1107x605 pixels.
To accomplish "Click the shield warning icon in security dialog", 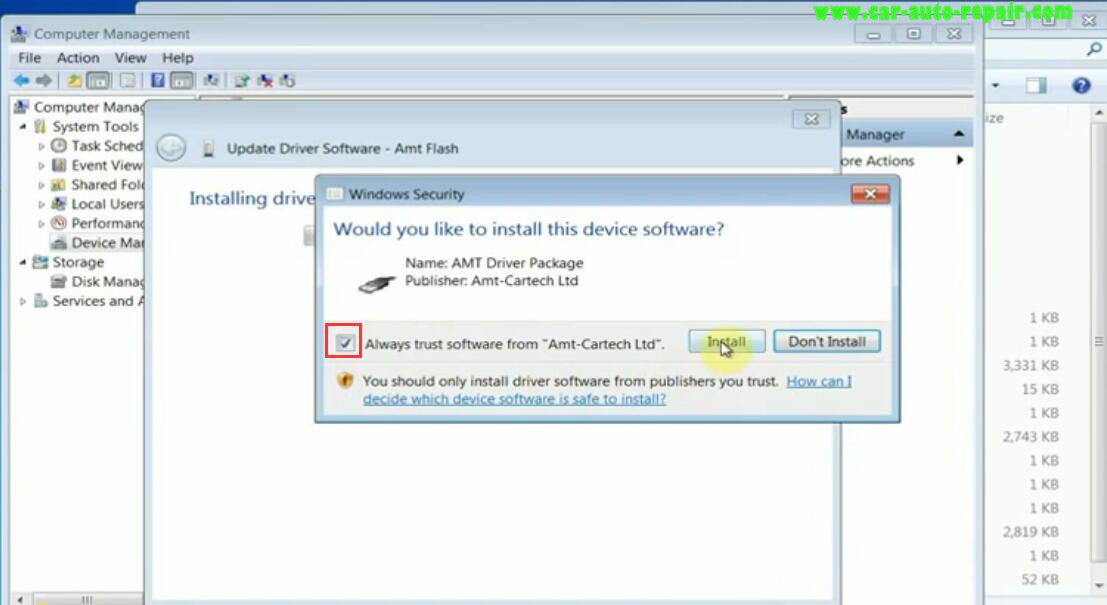I will pyautogui.click(x=345, y=381).
